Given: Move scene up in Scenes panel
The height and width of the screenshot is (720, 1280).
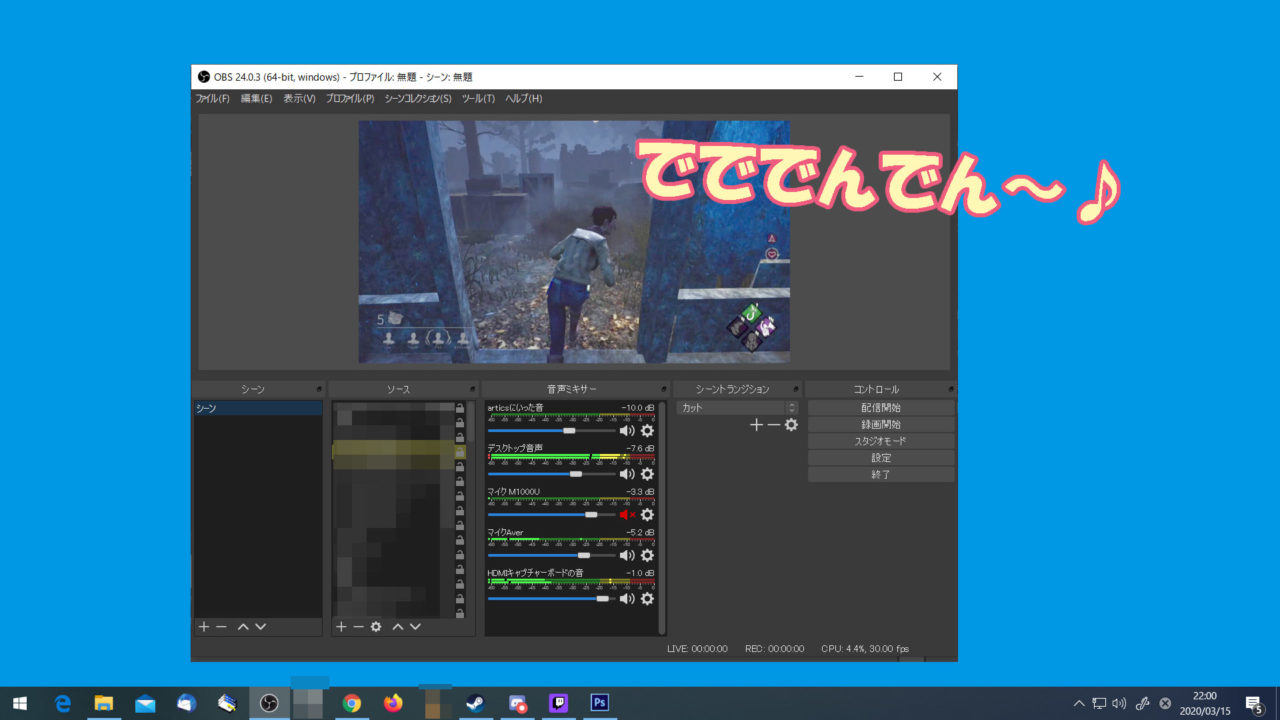Looking at the screenshot, I should pyautogui.click(x=243, y=627).
